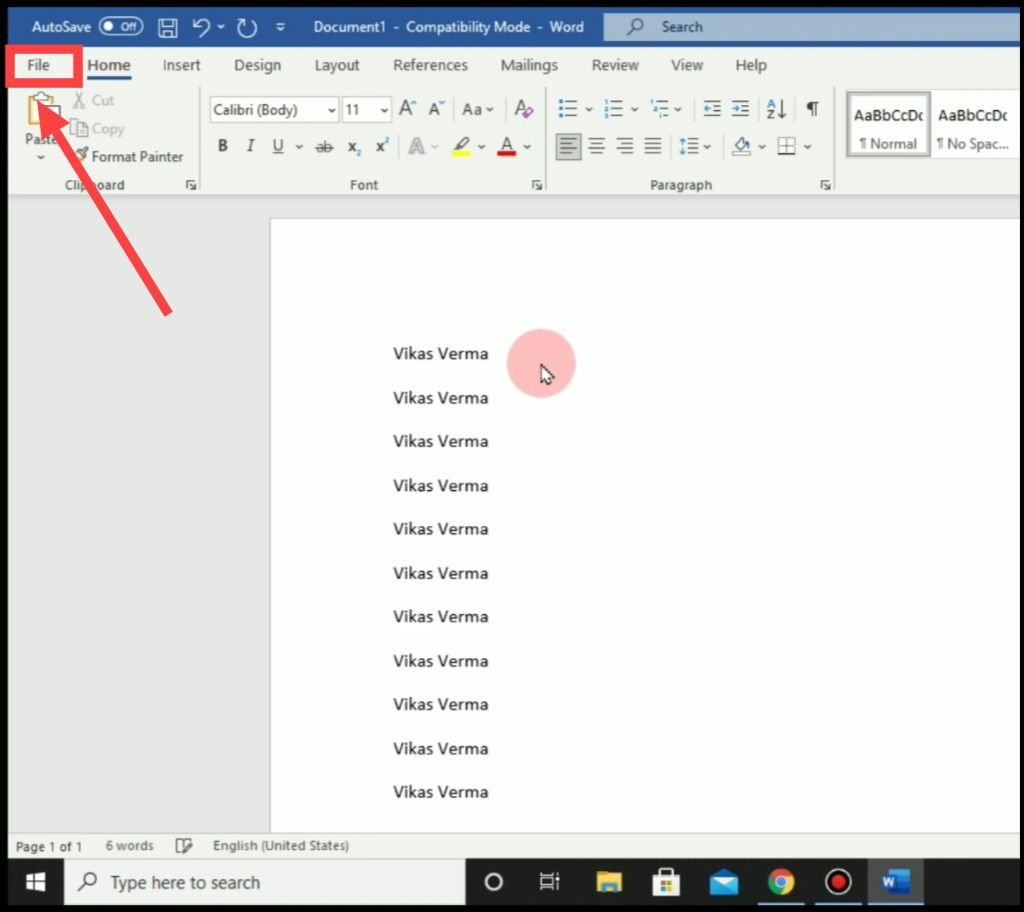This screenshot has width=1024, height=912.
Task: Click Increase Indent icon
Action: point(740,108)
